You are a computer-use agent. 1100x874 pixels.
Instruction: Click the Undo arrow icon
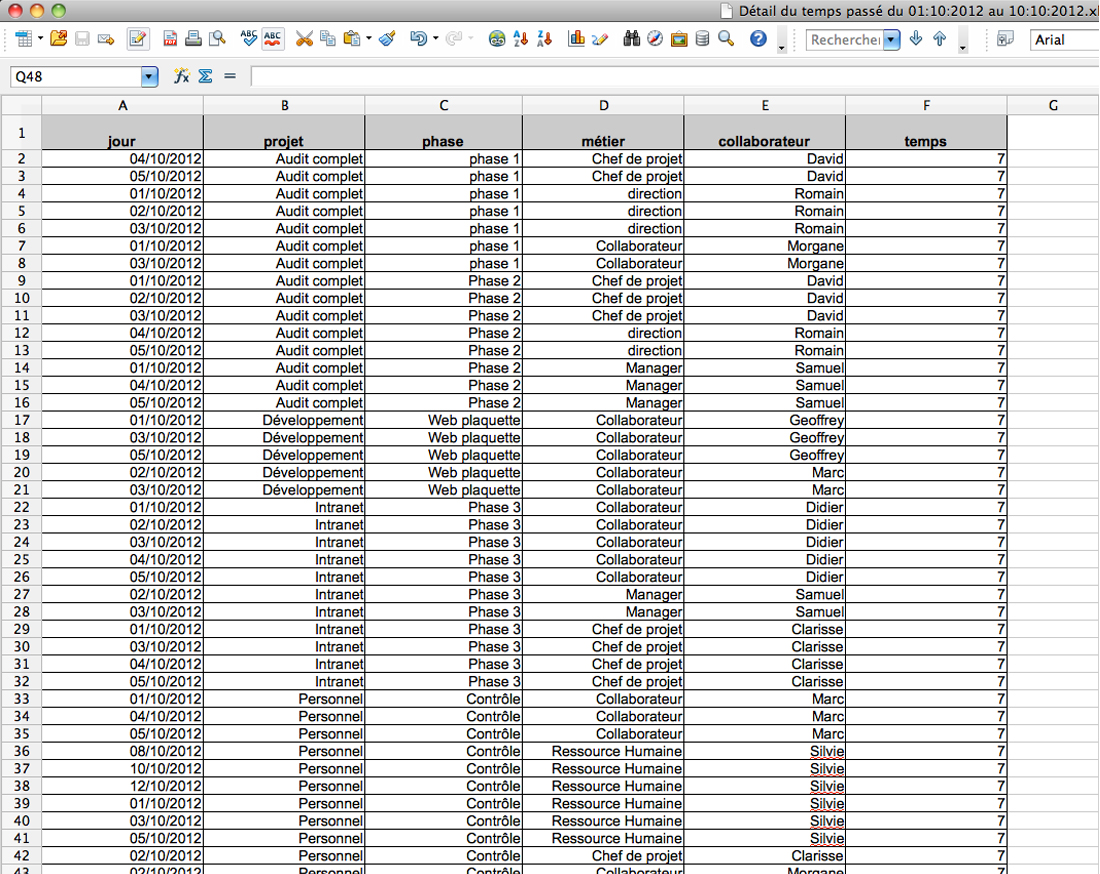pos(418,39)
